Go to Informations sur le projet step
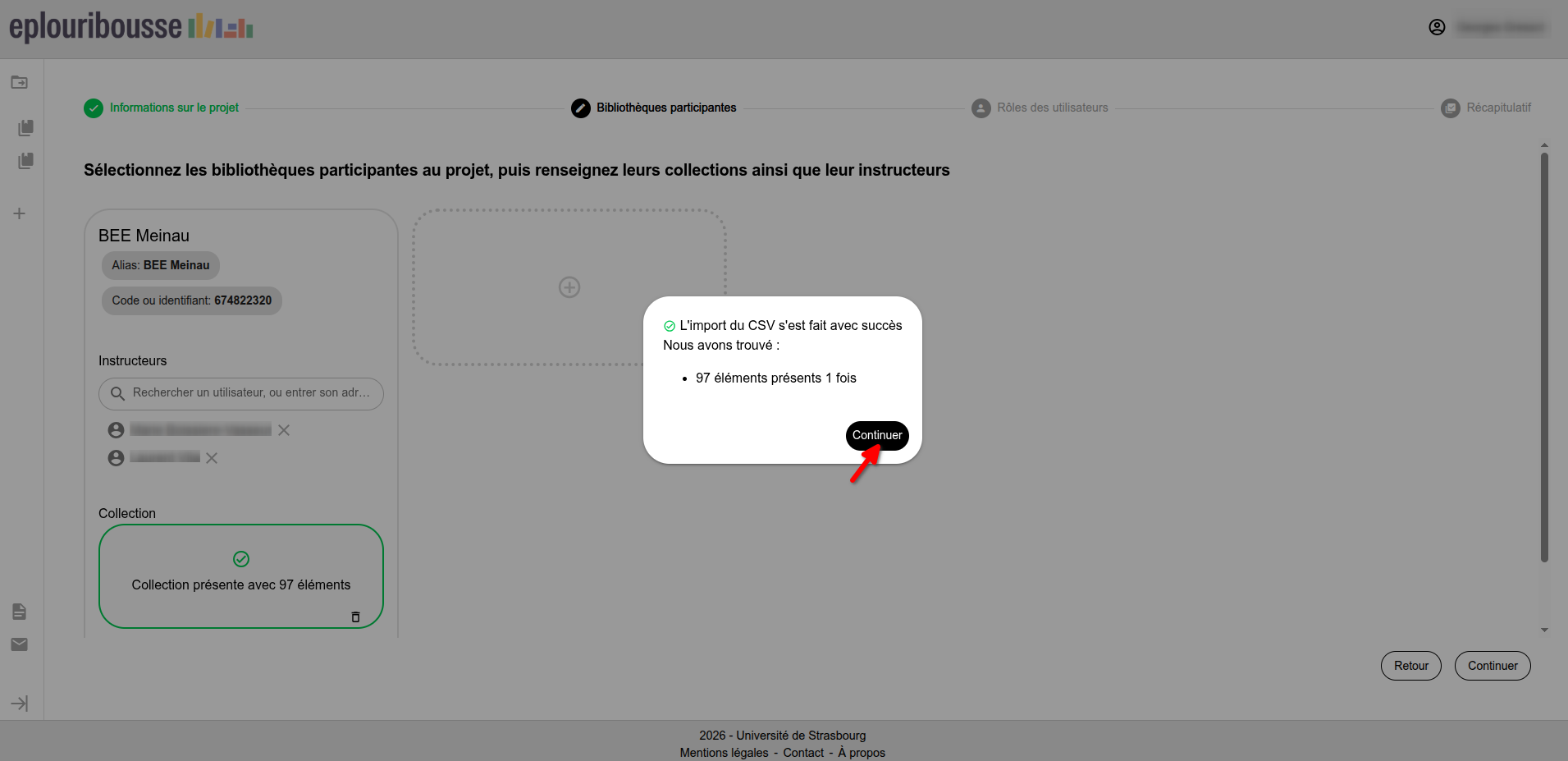 click(174, 108)
